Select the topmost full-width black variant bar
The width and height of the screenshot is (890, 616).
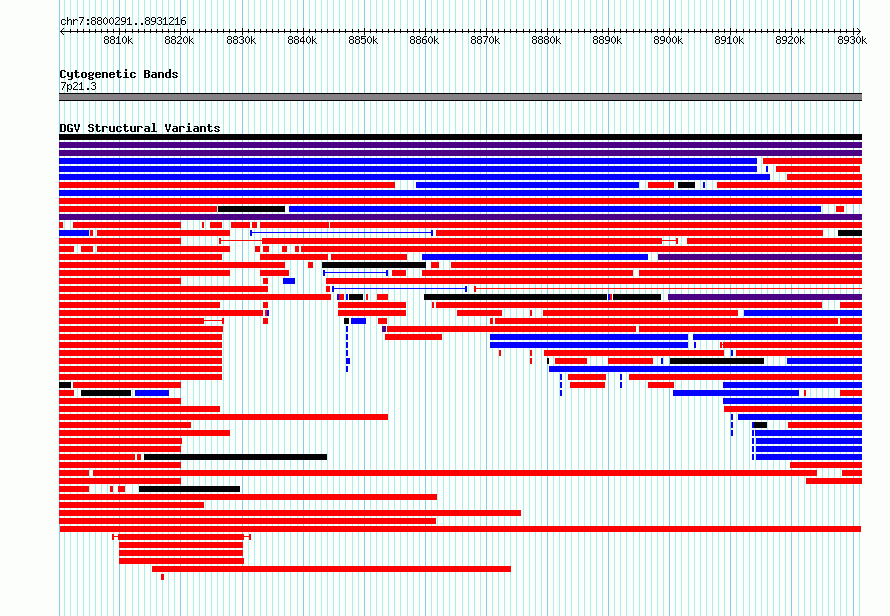460,137
